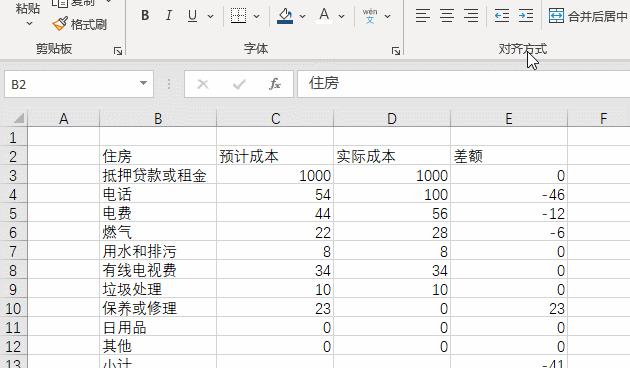Click the 格式刷 format painter

point(80,24)
